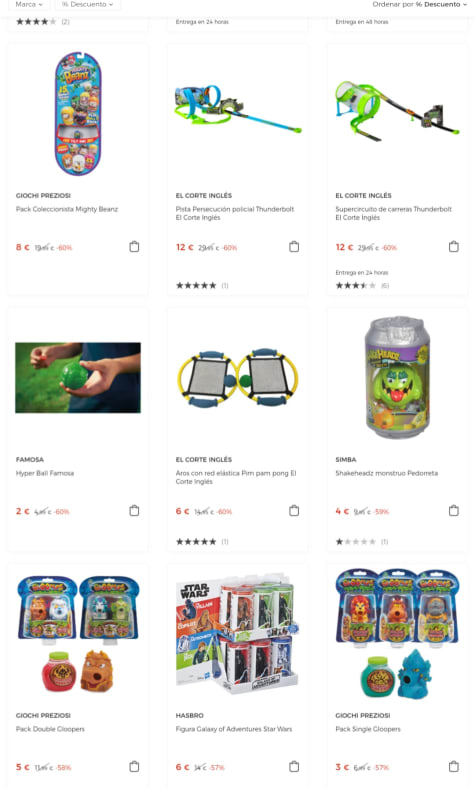Add Pista Persecución policial Thunderbolt to cart

294,247
